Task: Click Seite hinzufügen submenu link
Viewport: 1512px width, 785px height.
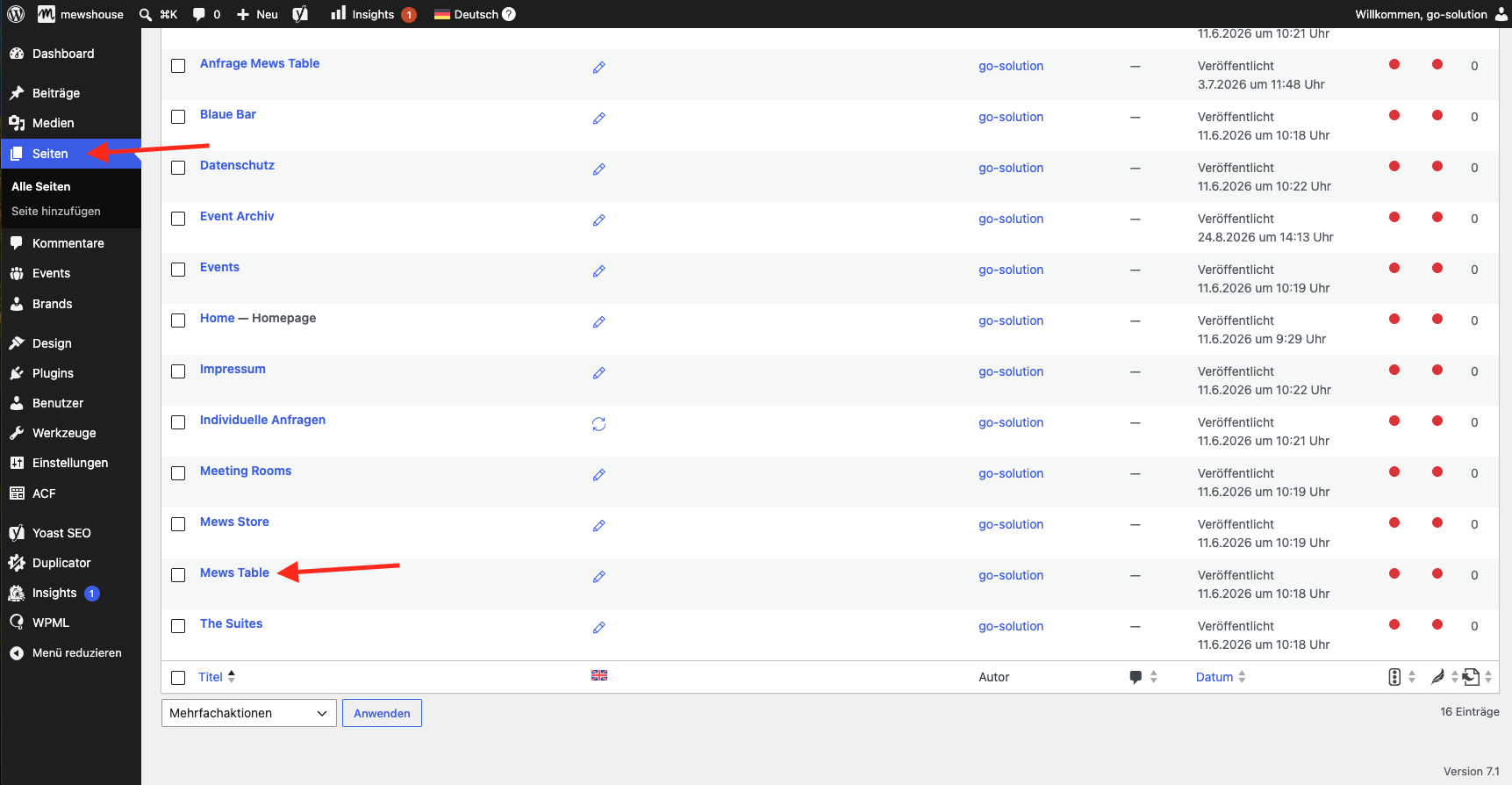Action: coord(56,211)
